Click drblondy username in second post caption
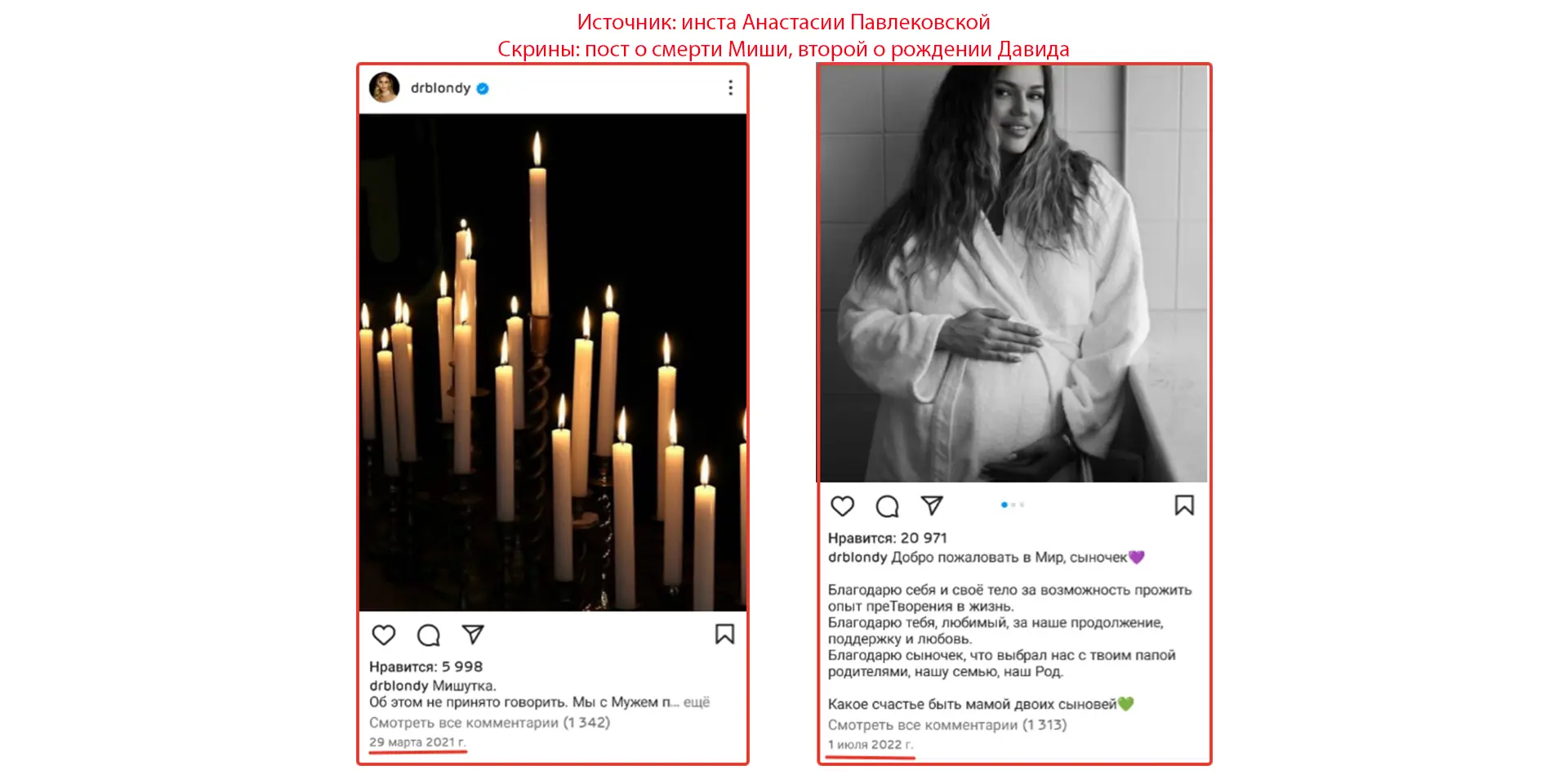This screenshot has width=1568, height=779. pyautogui.click(x=857, y=558)
